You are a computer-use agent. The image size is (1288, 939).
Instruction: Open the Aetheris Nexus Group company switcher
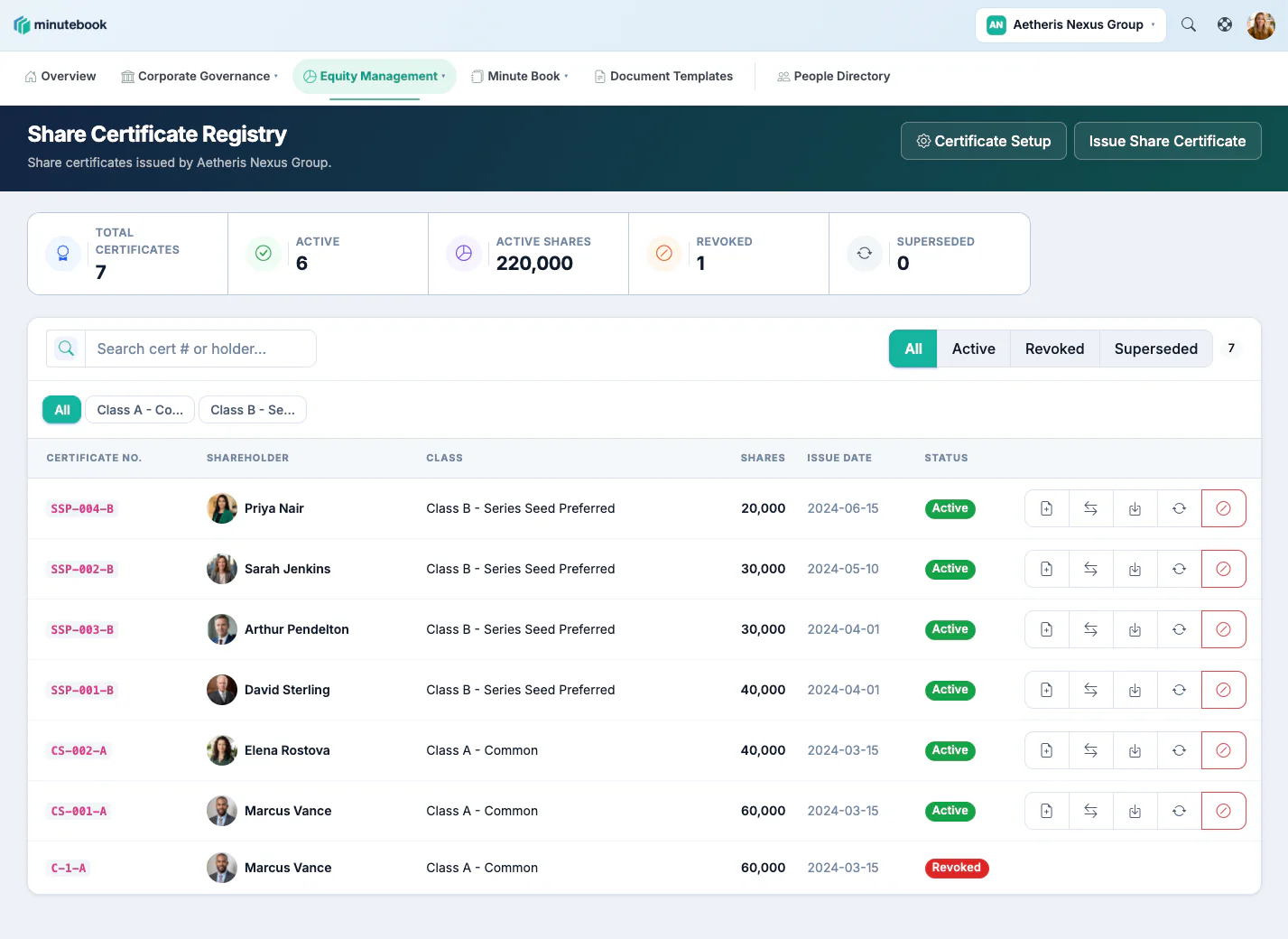tap(1070, 25)
